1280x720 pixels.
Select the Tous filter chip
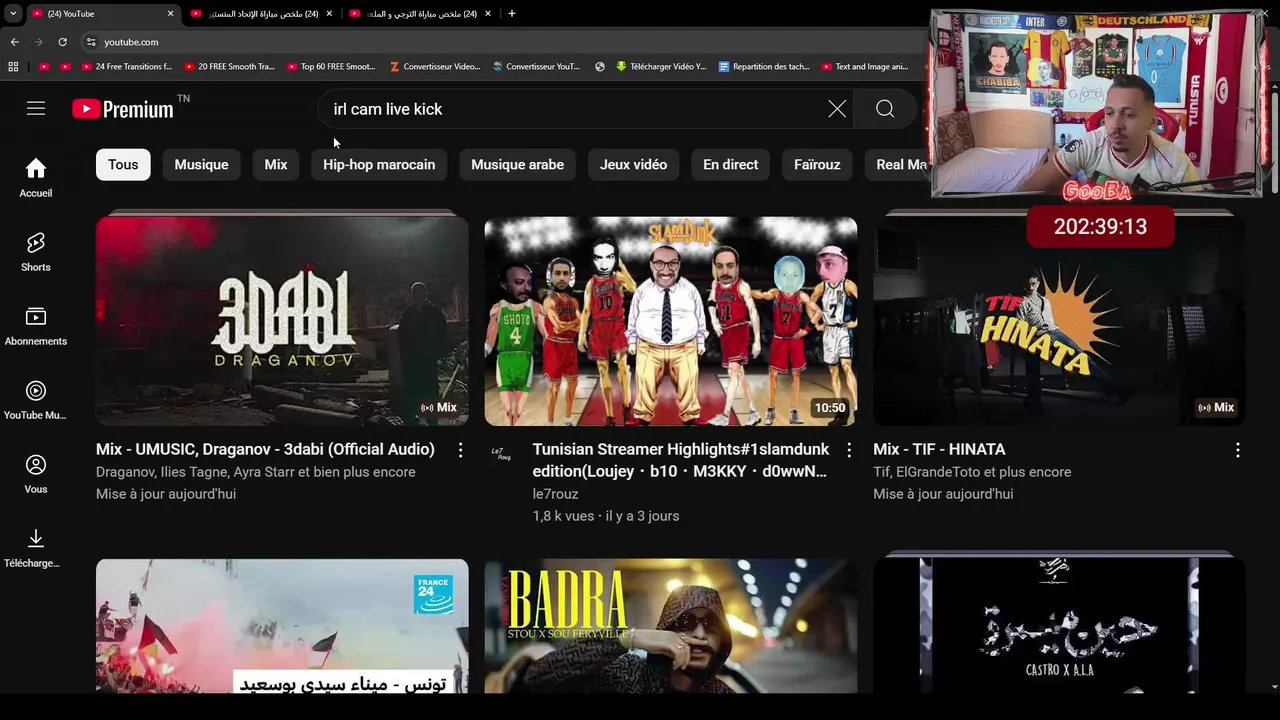(x=123, y=165)
